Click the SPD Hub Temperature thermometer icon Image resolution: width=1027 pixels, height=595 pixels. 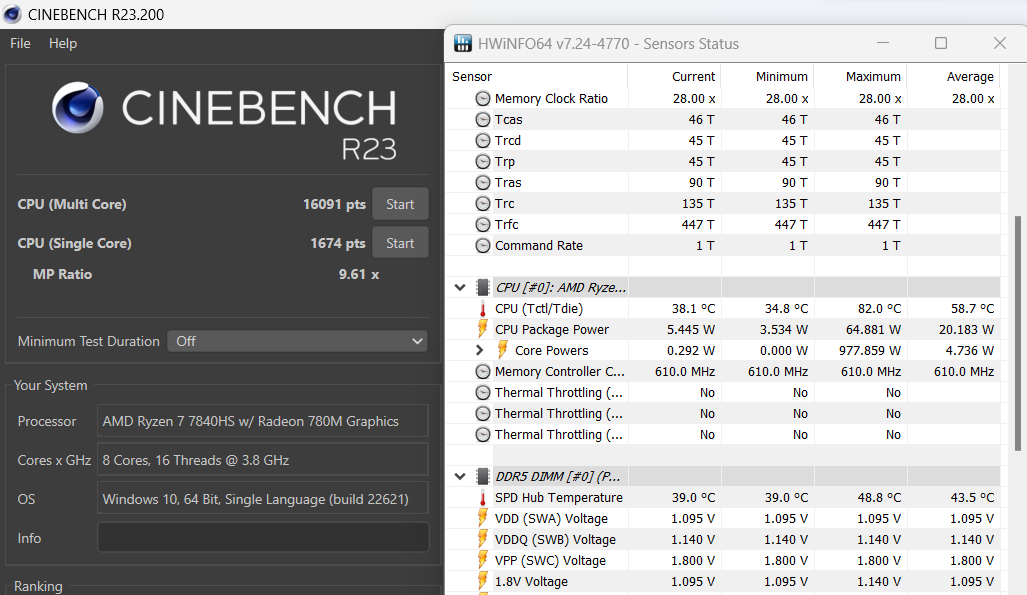(483, 497)
